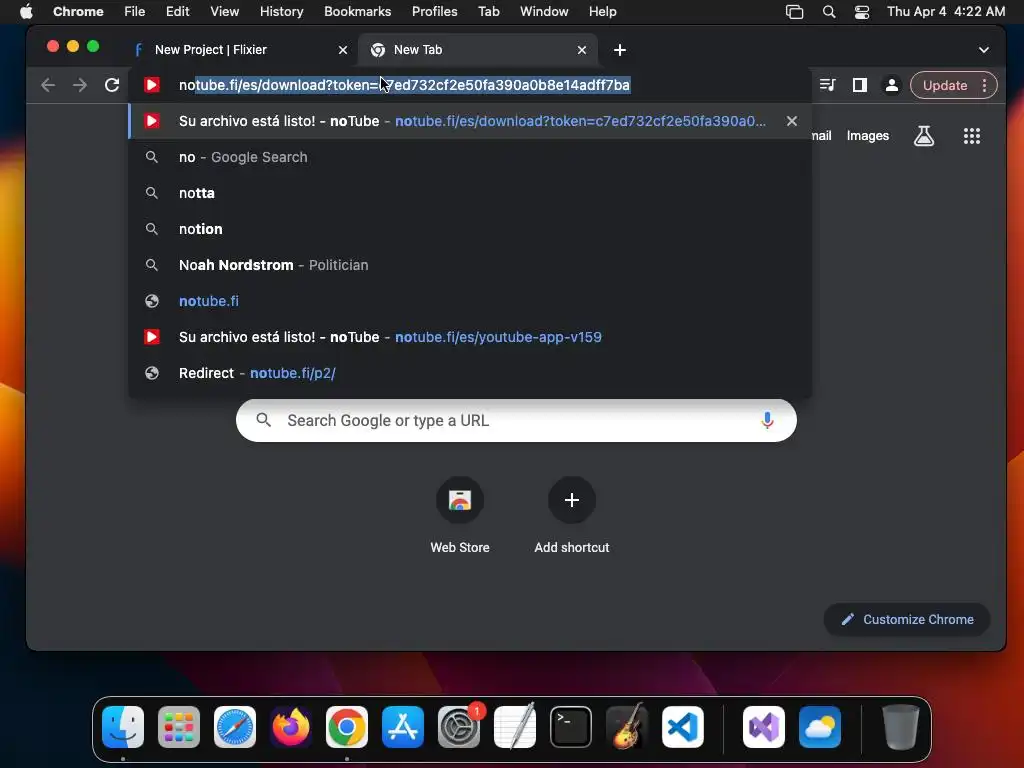Image resolution: width=1024 pixels, height=768 pixels.
Task: Launch Safari from the Dock
Action: pos(235,727)
